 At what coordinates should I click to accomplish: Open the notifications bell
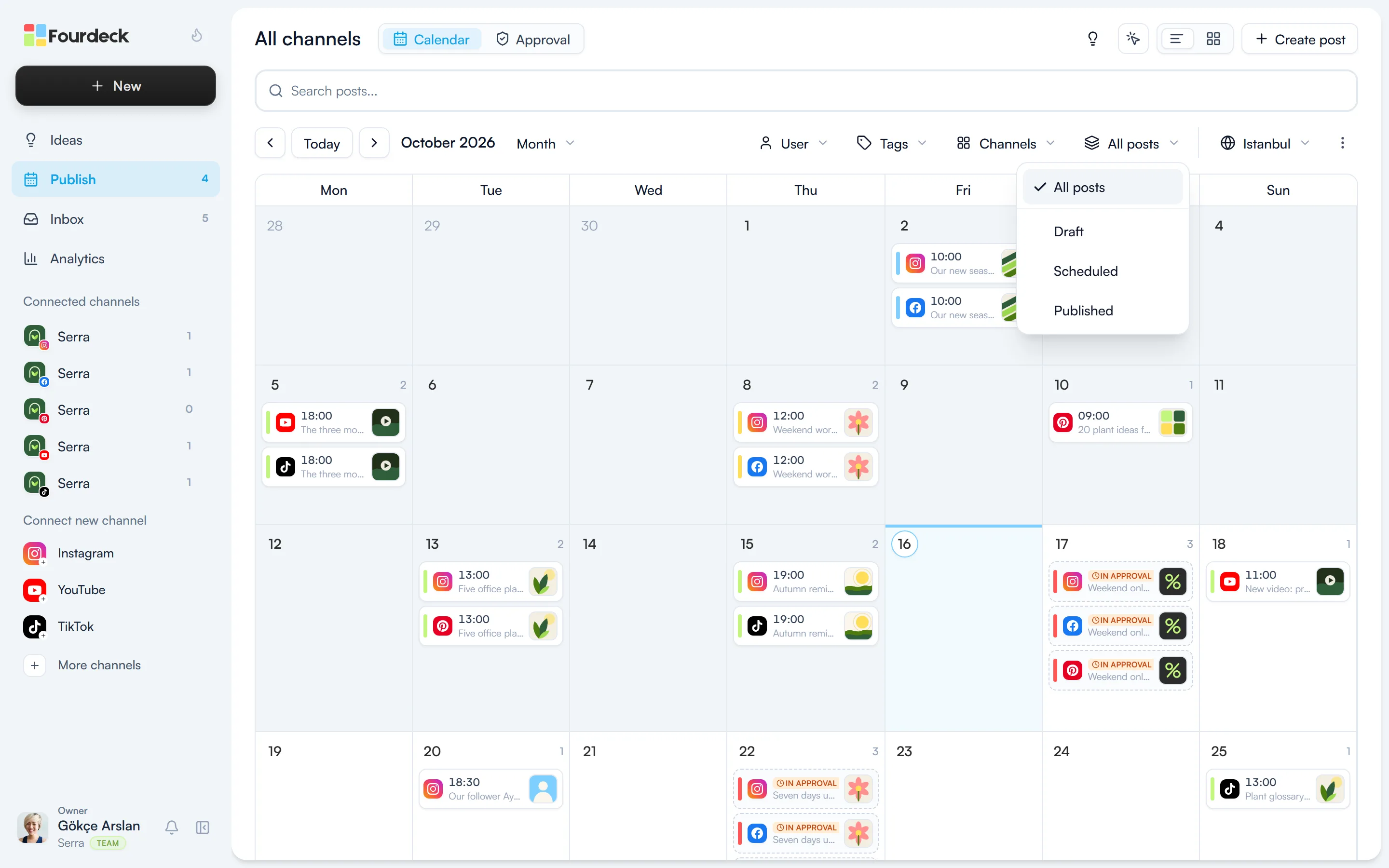click(172, 827)
